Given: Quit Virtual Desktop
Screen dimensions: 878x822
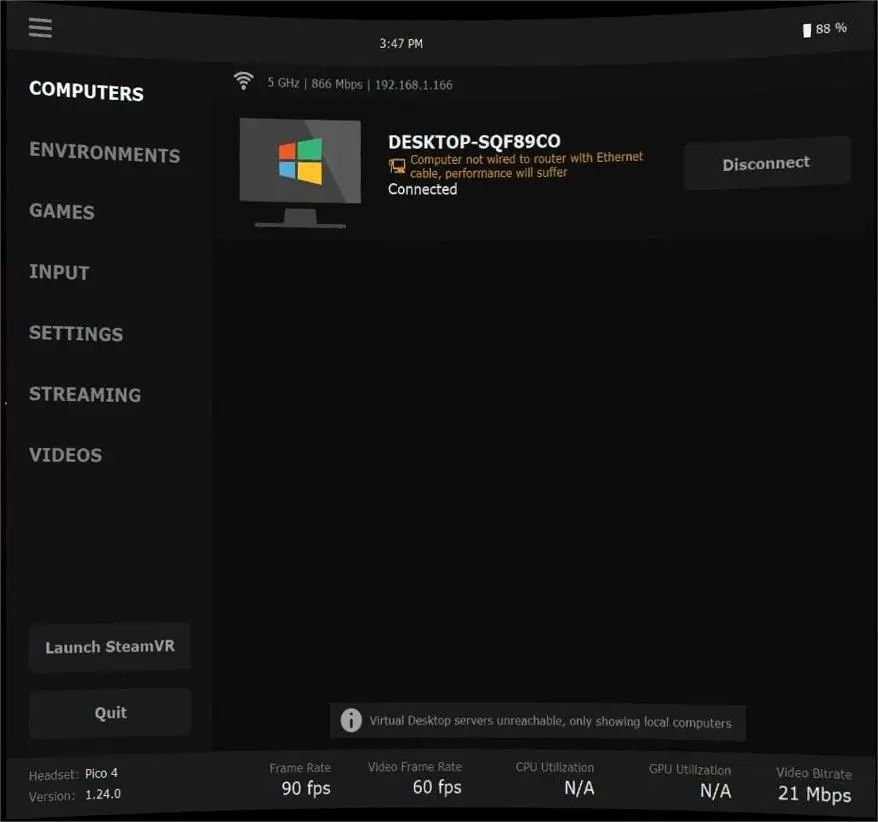Looking at the screenshot, I should (x=110, y=713).
